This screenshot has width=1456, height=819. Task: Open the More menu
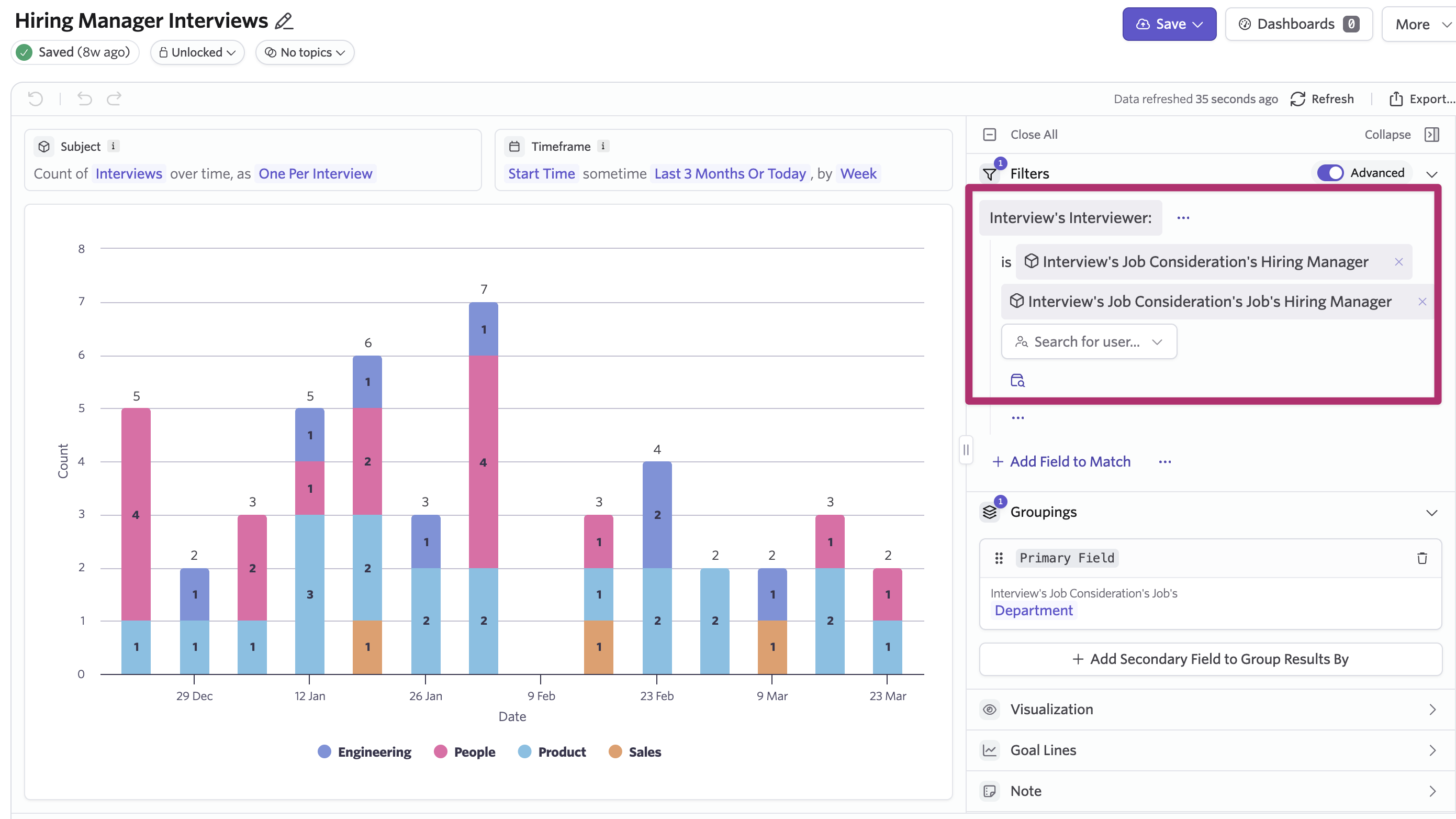point(1420,24)
